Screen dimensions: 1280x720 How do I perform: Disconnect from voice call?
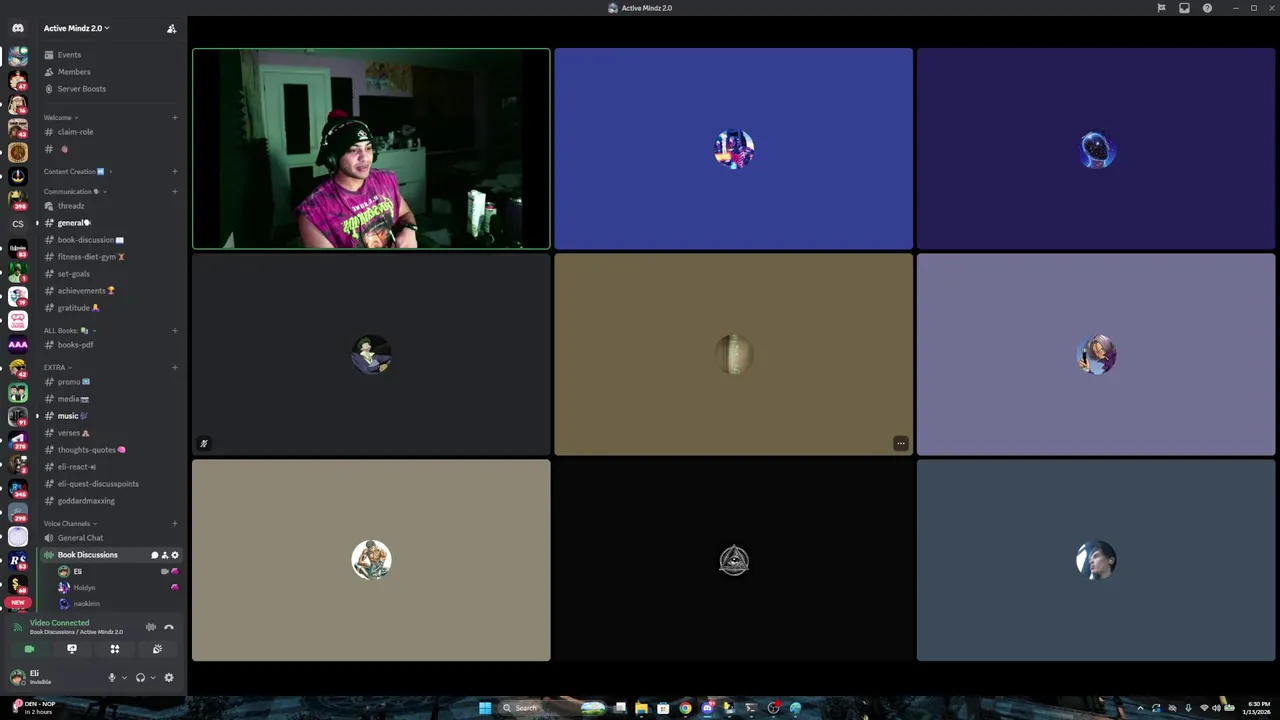coord(169,627)
